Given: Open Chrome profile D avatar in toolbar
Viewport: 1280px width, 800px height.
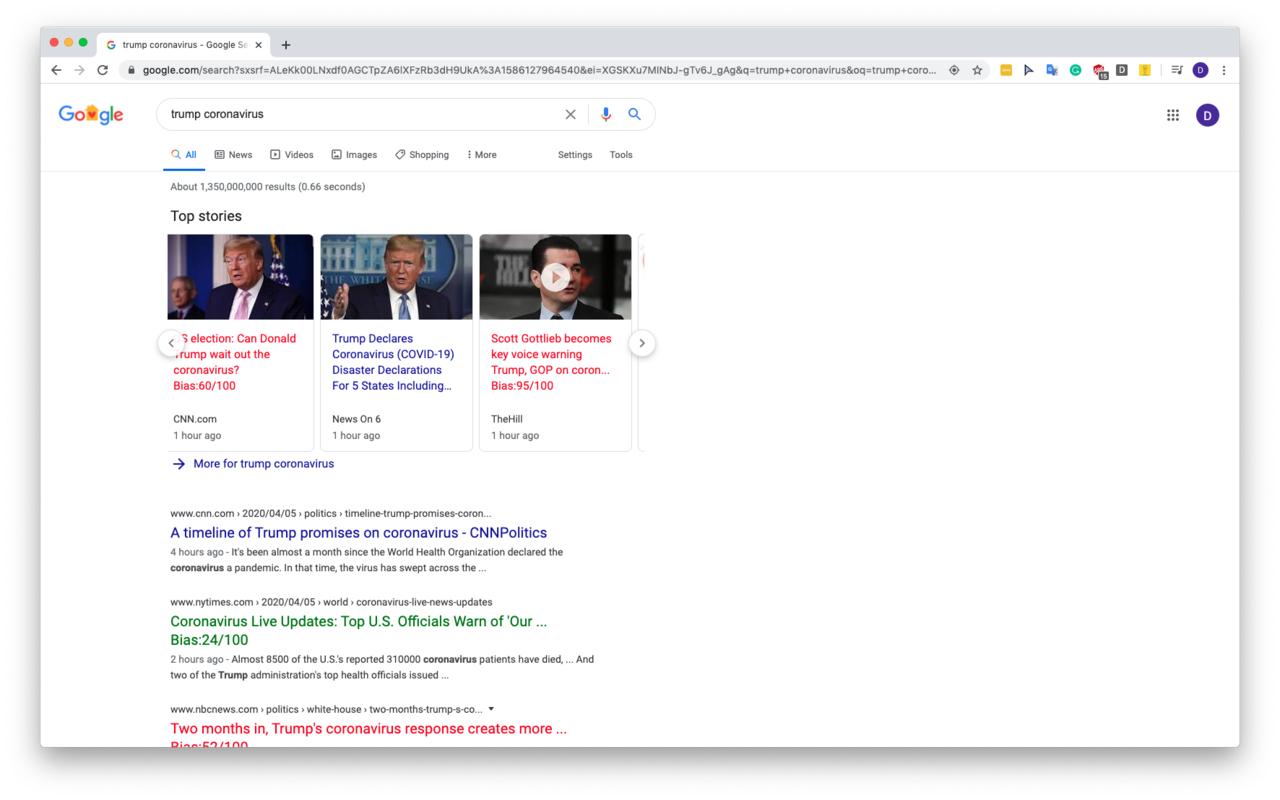Looking at the screenshot, I should coord(1200,70).
